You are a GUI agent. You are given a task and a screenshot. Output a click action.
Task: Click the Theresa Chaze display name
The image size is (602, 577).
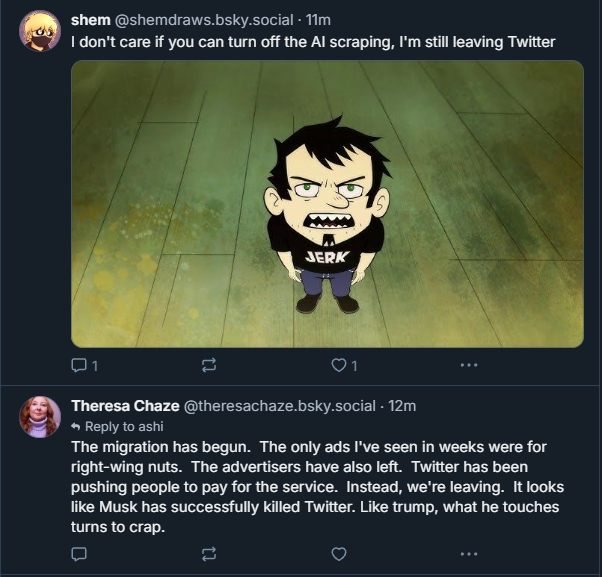[124, 405]
